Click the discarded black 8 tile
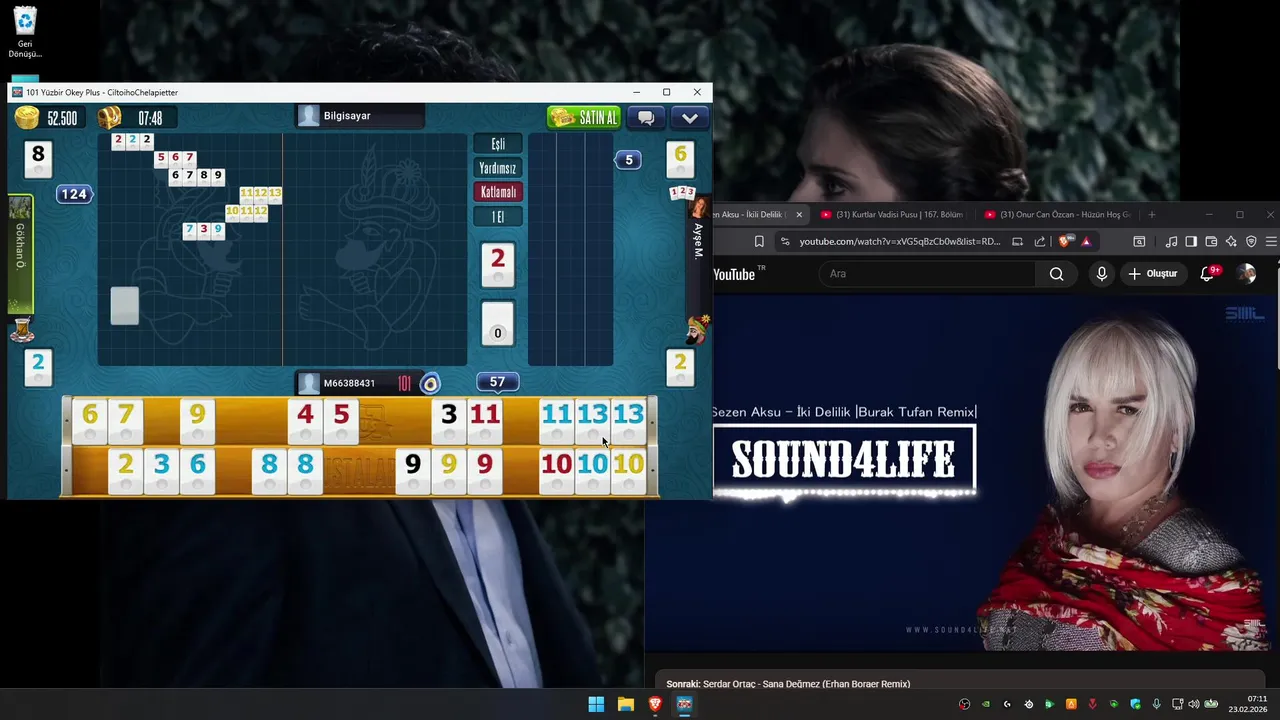This screenshot has width=1280, height=720. 38,159
